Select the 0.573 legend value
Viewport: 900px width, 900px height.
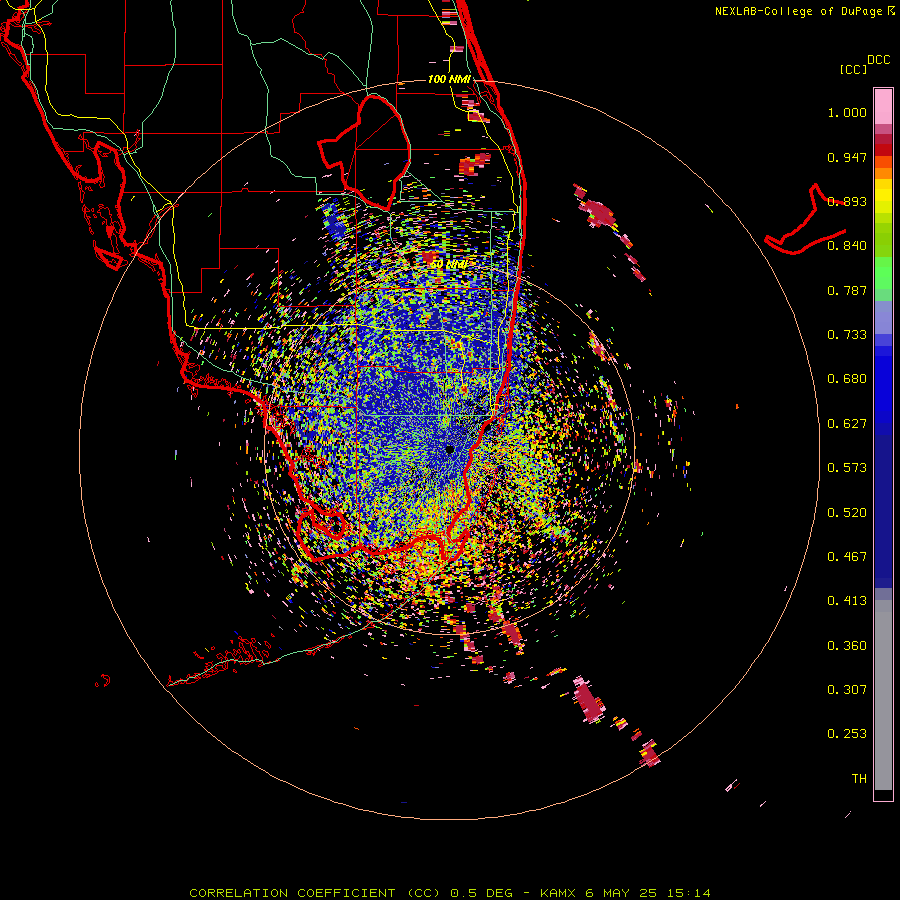(847, 468)
